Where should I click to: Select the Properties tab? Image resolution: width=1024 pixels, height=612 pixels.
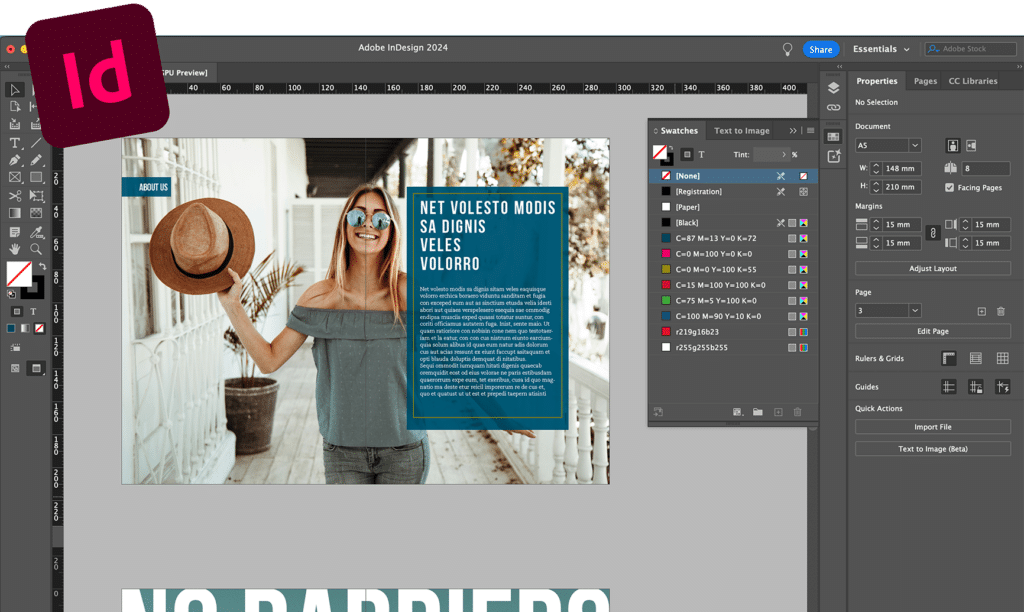(x=876, y=81)
